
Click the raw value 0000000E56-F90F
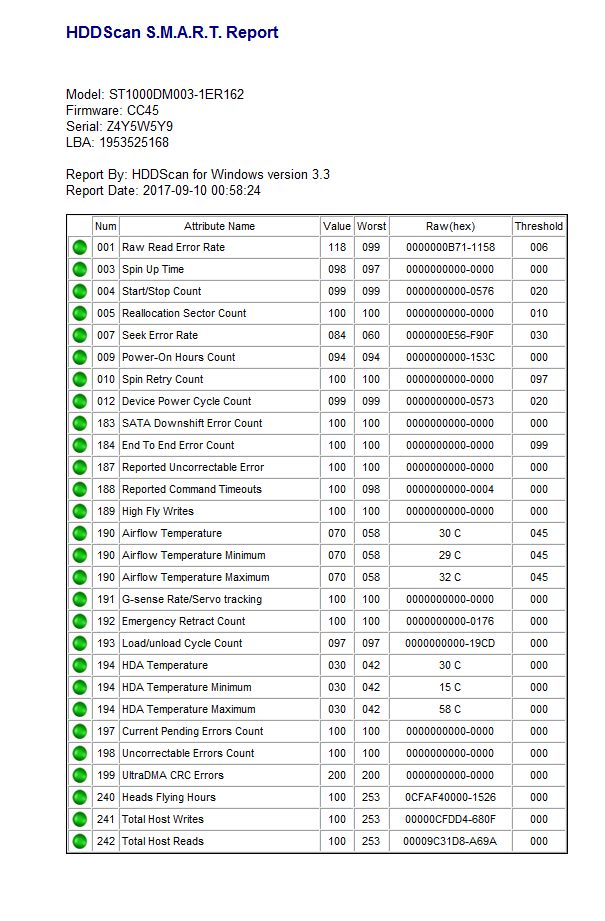pyautogui.click(x=451, y=335)
